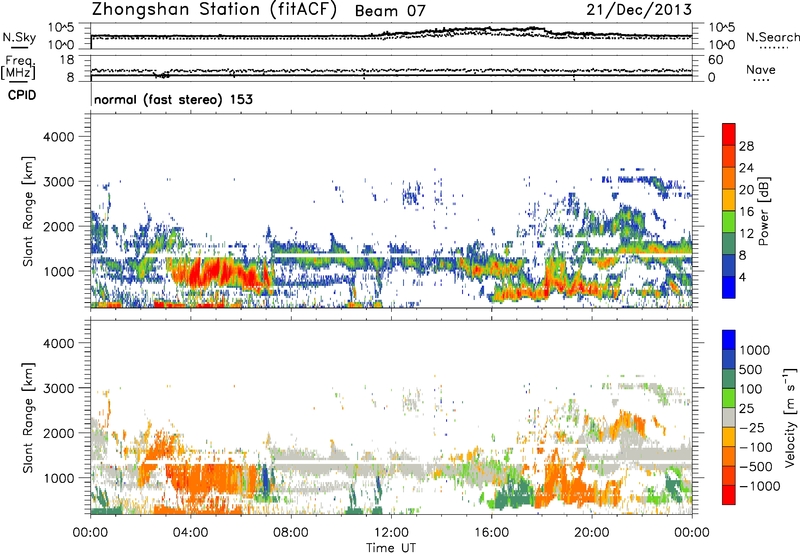Click the 2000 km tick in velocity panel

click(58, 433)
